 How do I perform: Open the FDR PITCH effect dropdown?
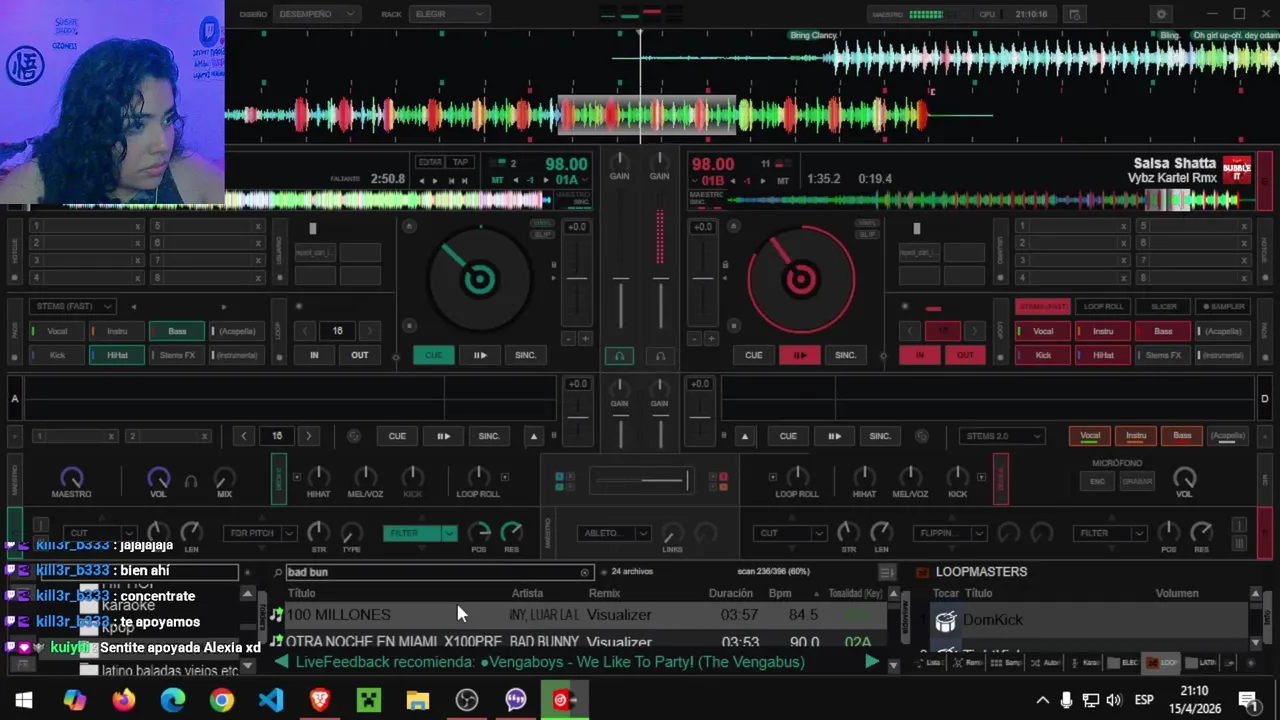259,533
